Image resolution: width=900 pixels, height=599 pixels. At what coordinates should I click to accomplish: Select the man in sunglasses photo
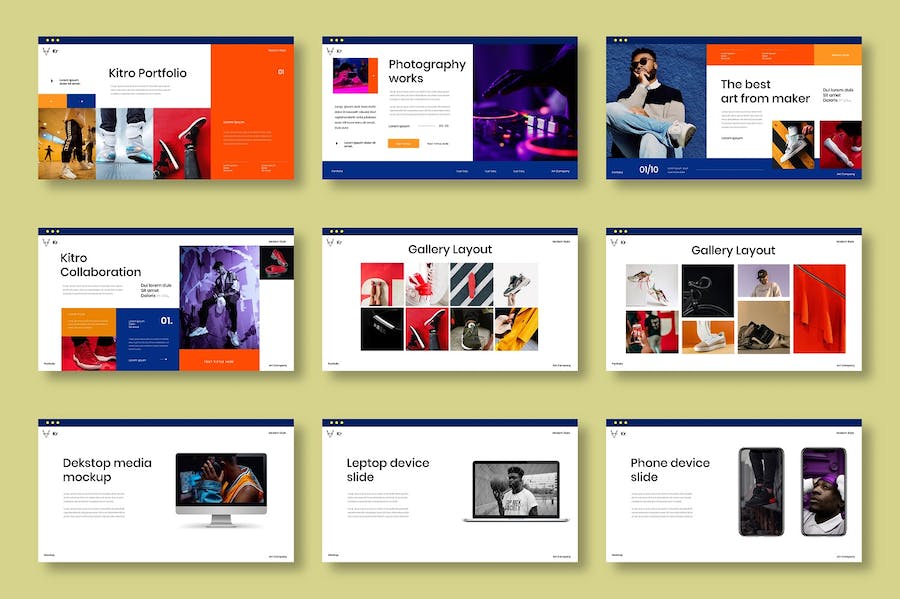(655, 101)
